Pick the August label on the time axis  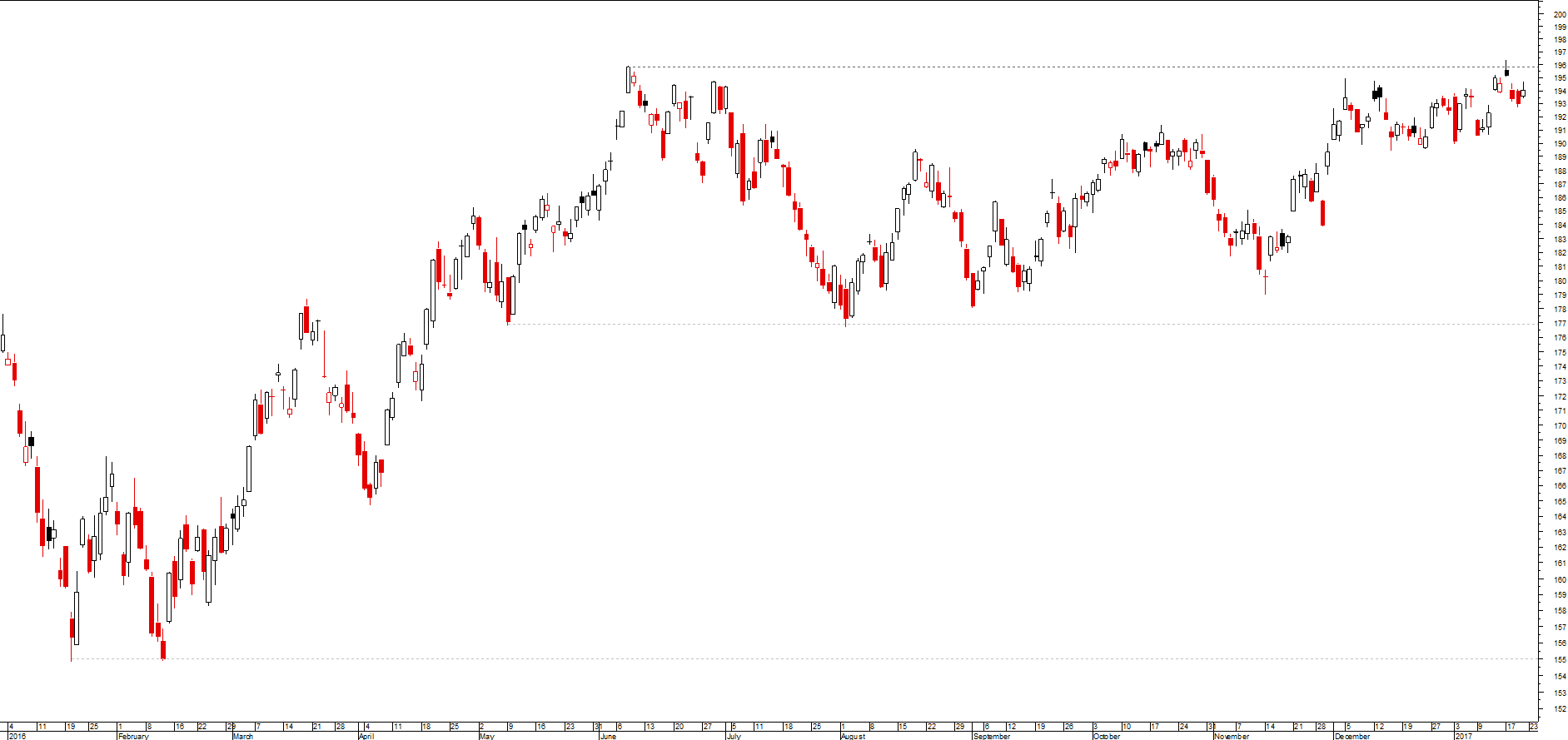pos(854,736)
